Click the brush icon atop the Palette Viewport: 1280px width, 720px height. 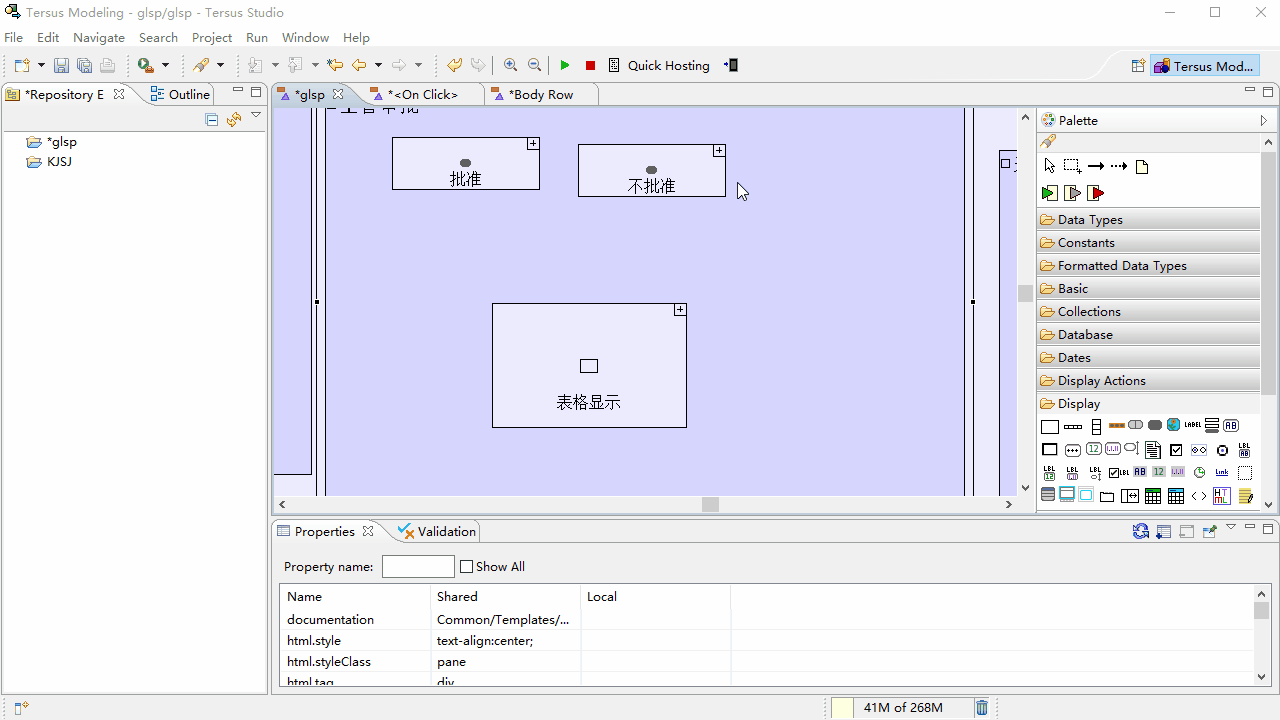(x=1048, y=142)
